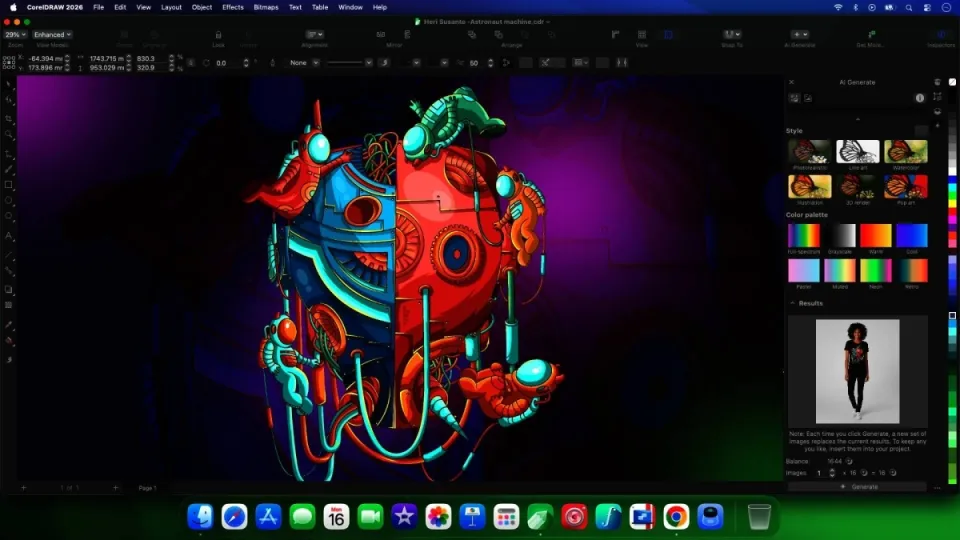This screenshot has width=960, height=540.
Task: Open the Alignment dropdown
Action: [315, 35]
